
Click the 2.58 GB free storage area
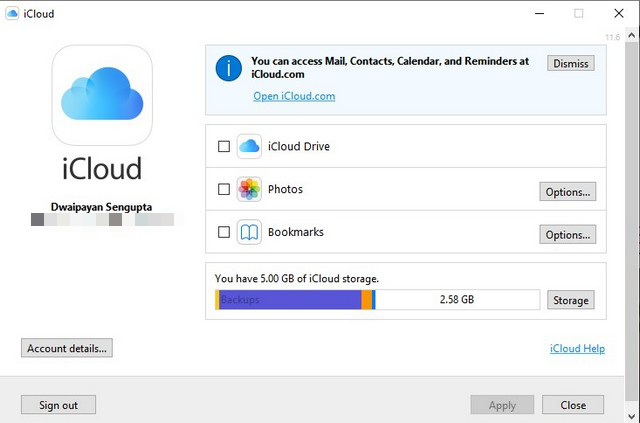click(457, 300)
